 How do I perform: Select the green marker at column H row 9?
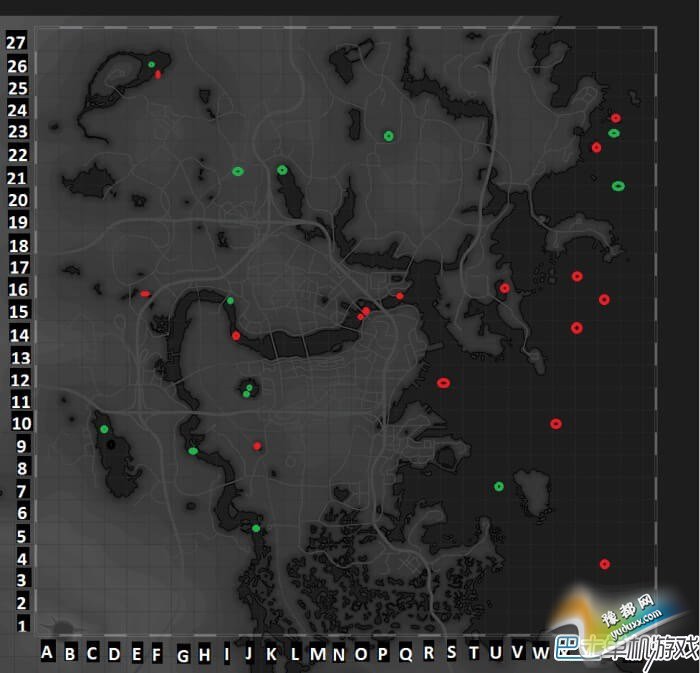[x=193, y=451]
